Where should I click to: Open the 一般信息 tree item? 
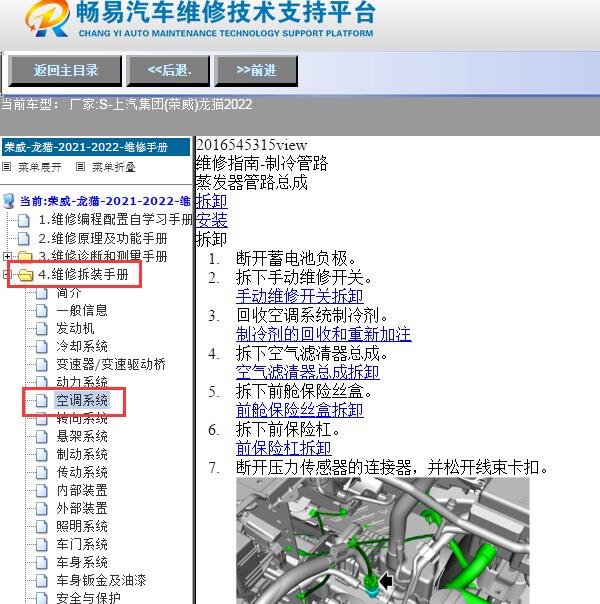[x=82, y=310]
